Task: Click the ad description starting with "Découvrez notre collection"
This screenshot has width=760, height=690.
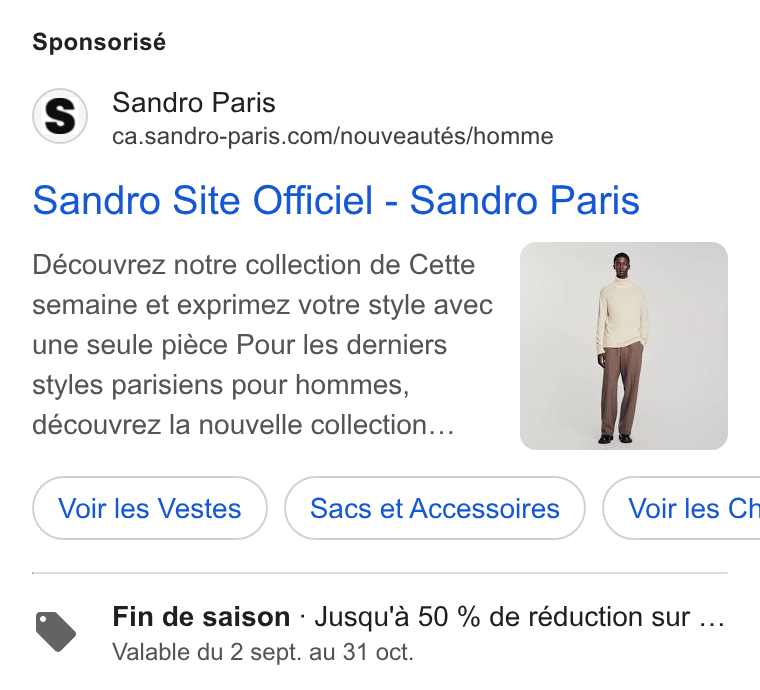Action: [x=263, y=345]
